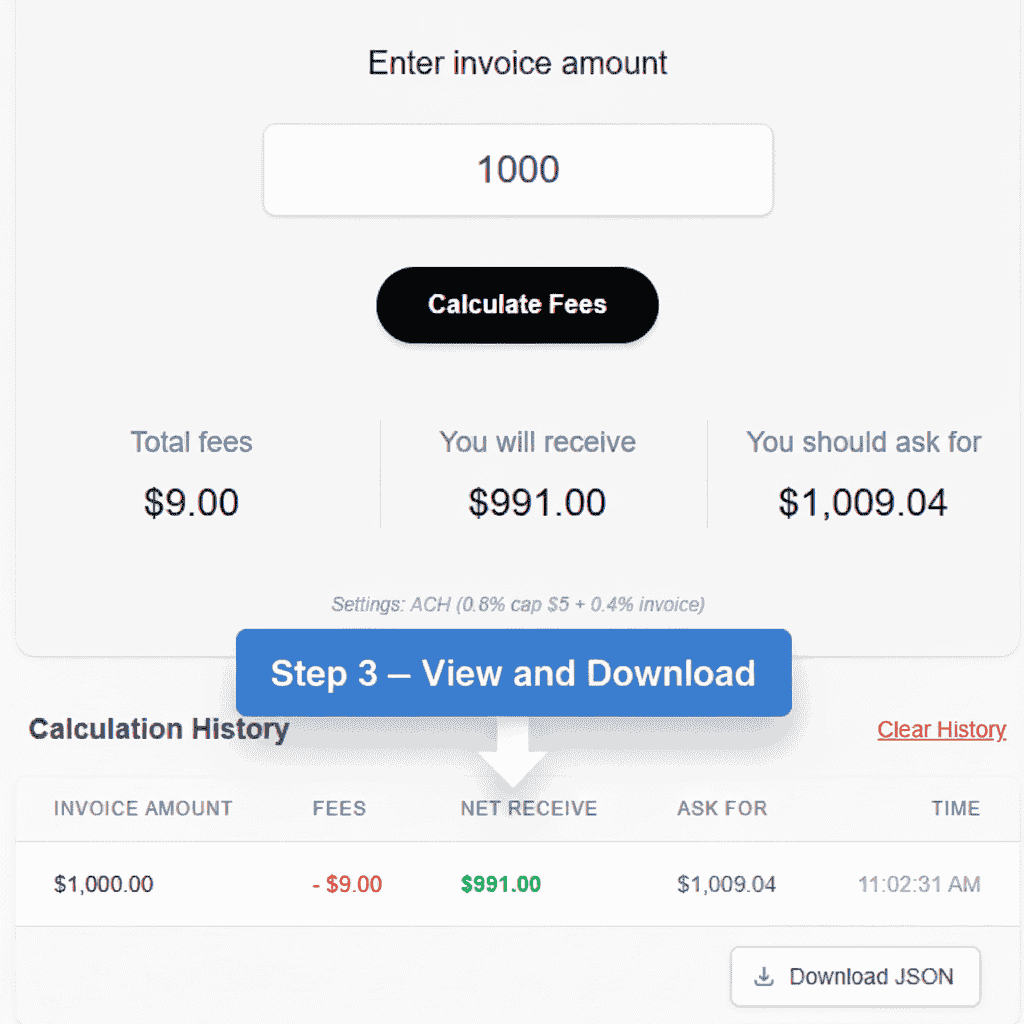Select the $1,009.04 cell in history row
Image resolution: width=1024 pixels, height=1024 pixels.
[726, 884]
